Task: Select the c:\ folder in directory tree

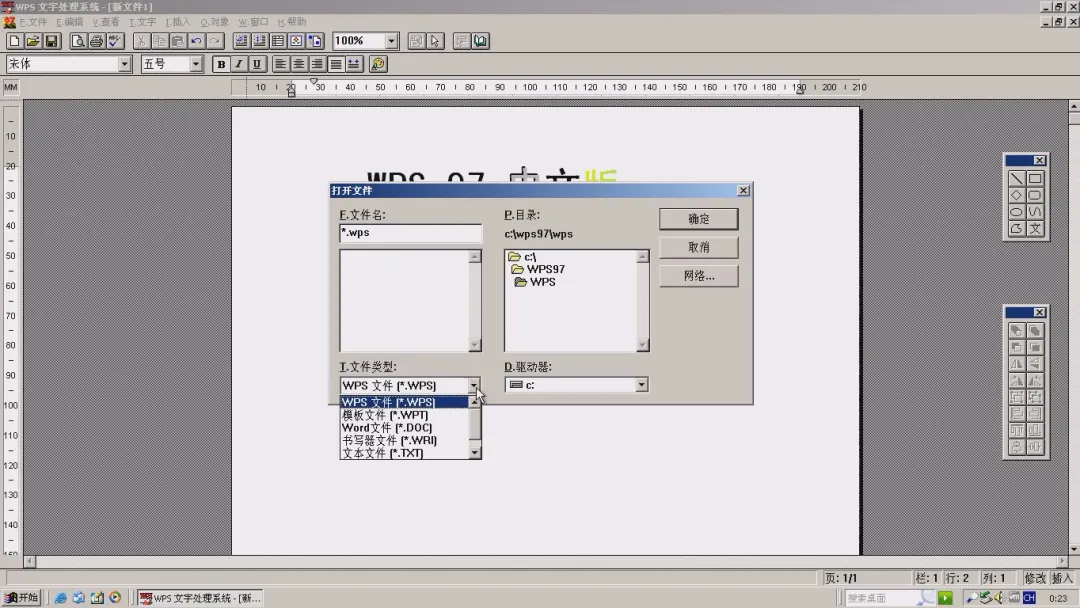Action: (x=522, y=257)
